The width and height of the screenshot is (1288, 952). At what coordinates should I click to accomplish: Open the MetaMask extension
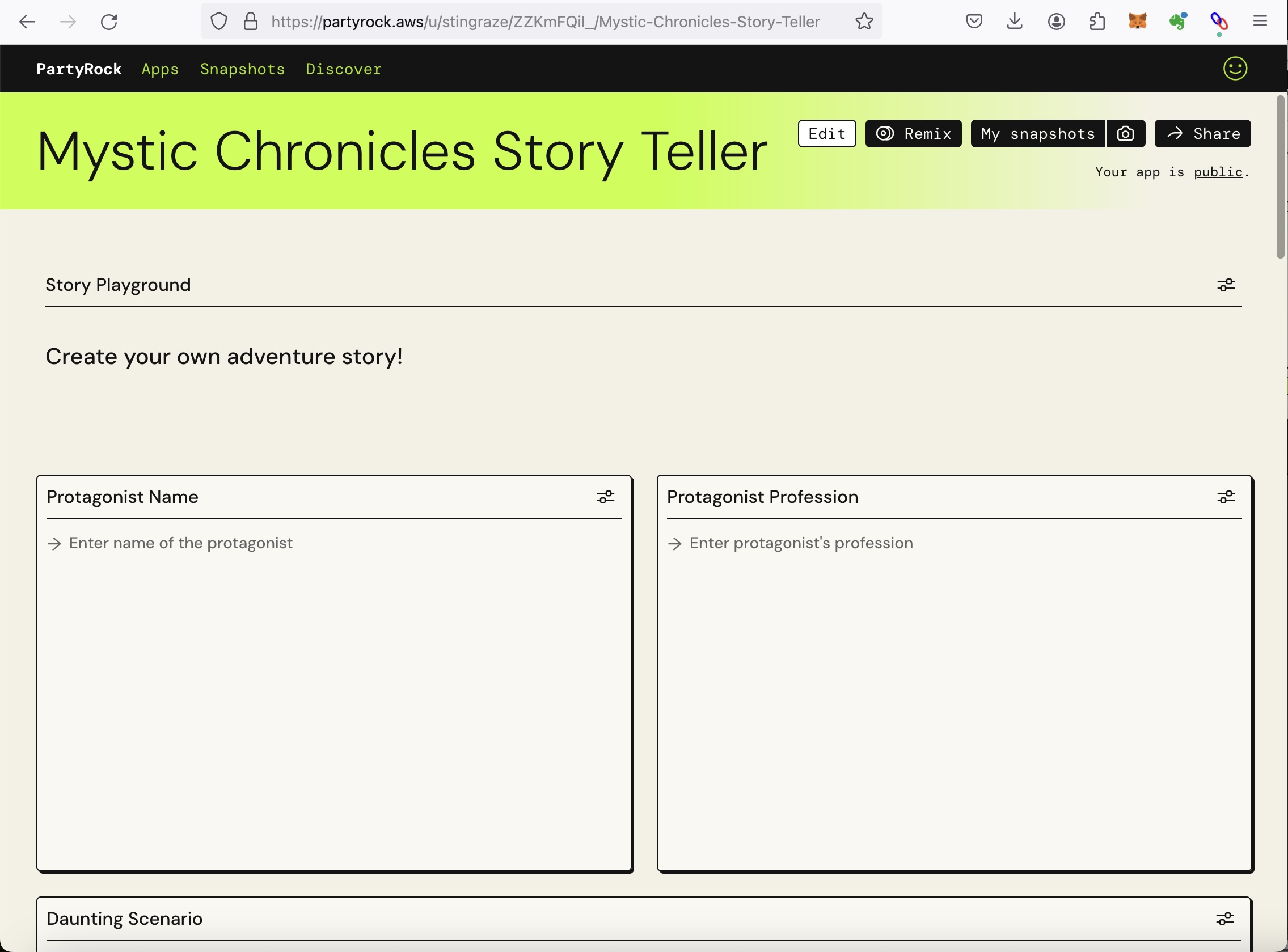click(1137, 22)
